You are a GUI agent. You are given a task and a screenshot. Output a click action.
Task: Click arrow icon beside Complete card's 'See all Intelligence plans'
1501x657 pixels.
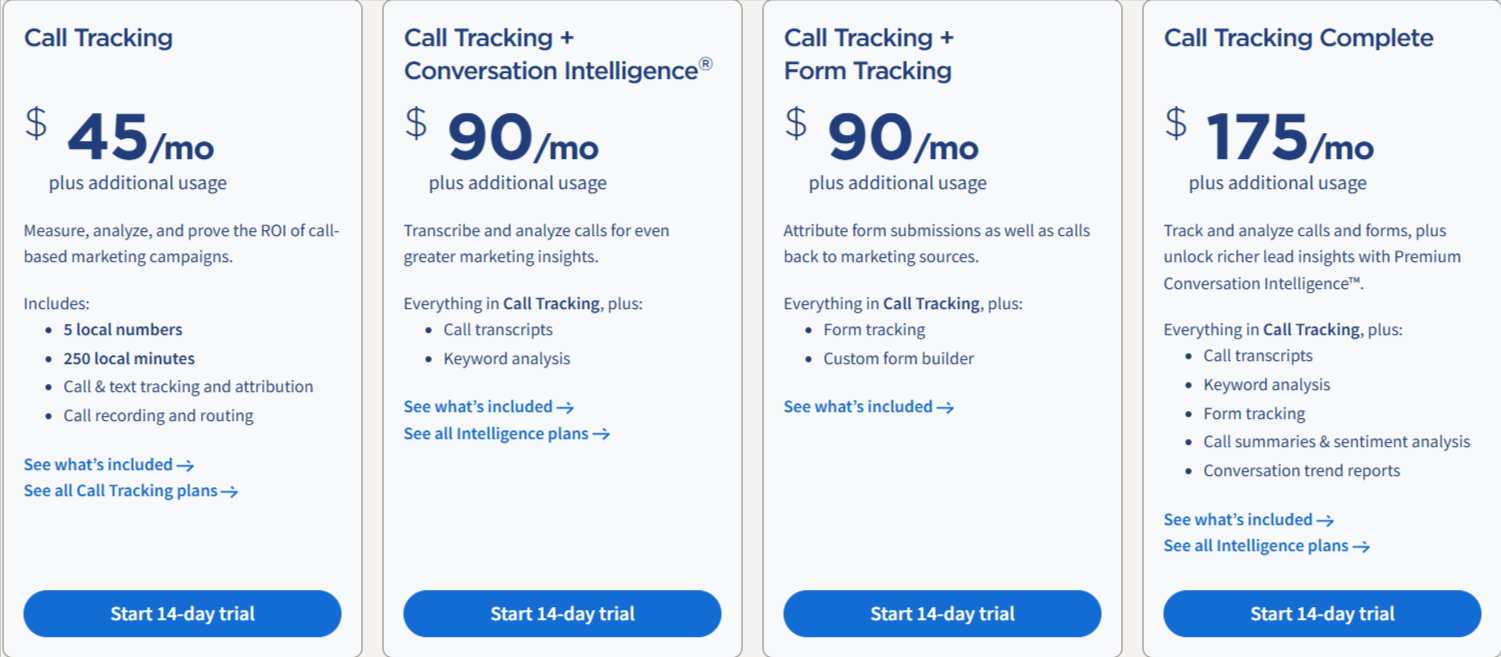1361,547
